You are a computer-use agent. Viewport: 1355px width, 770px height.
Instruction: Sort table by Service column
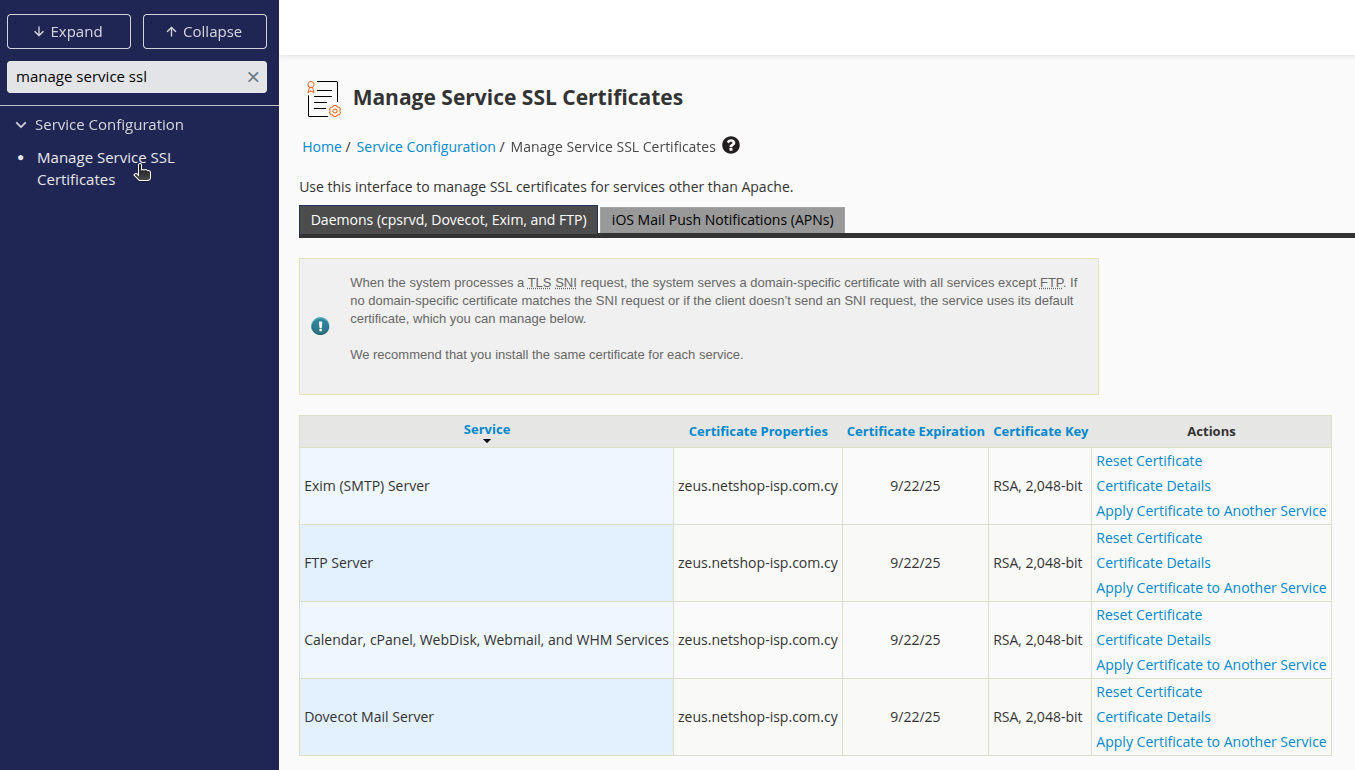point(487,429)
